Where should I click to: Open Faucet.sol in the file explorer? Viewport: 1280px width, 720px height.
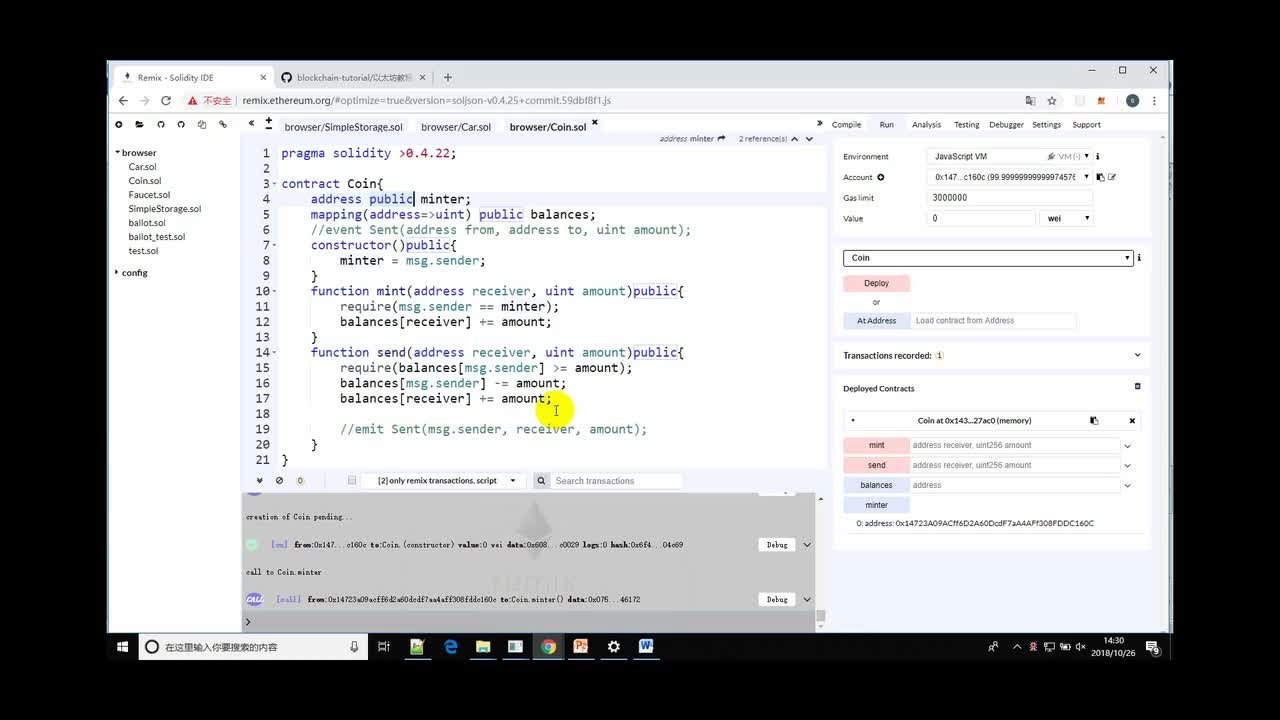[149, 195]
